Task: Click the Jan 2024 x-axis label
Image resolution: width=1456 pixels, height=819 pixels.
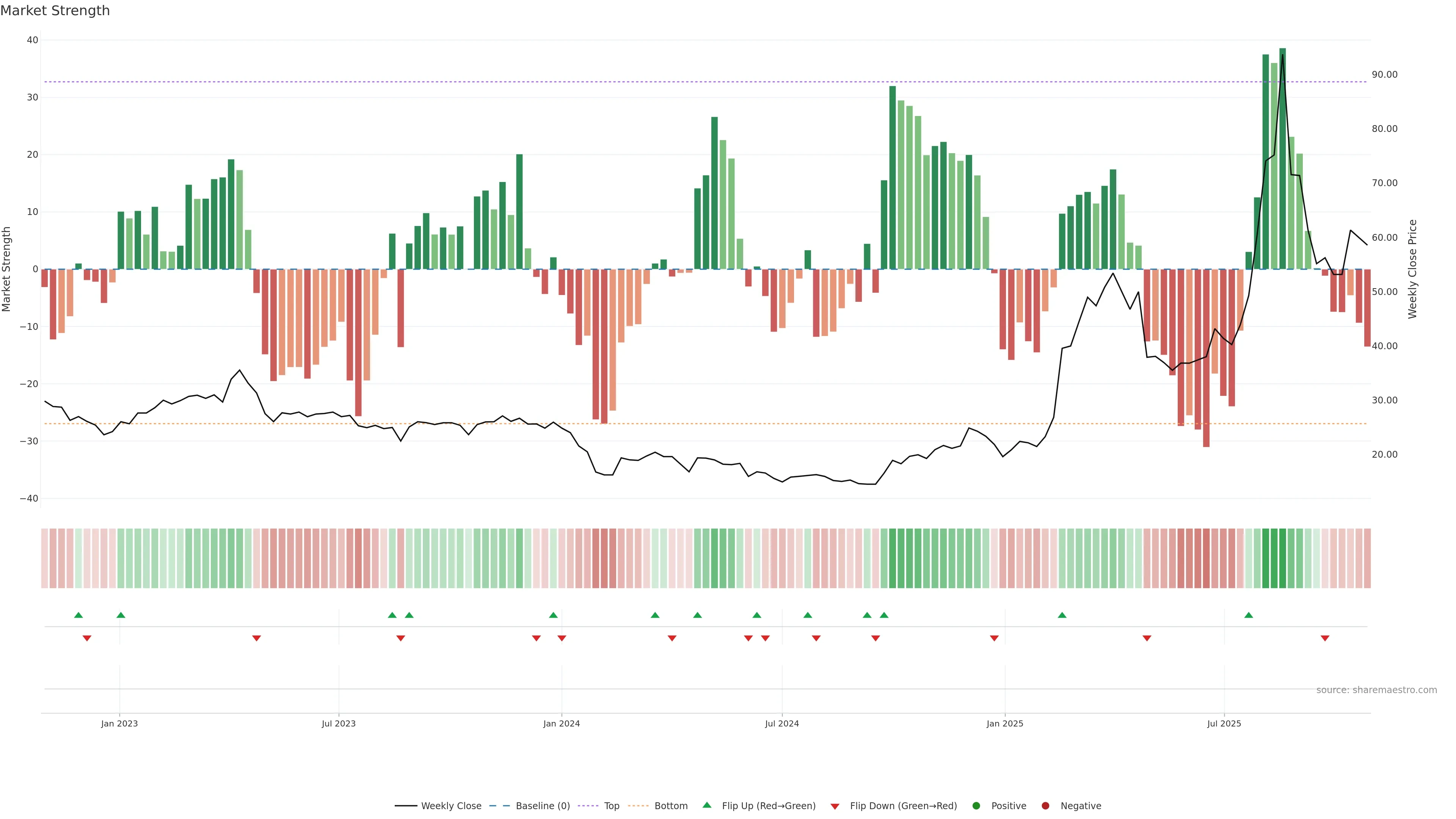Action: click(561, 723)
